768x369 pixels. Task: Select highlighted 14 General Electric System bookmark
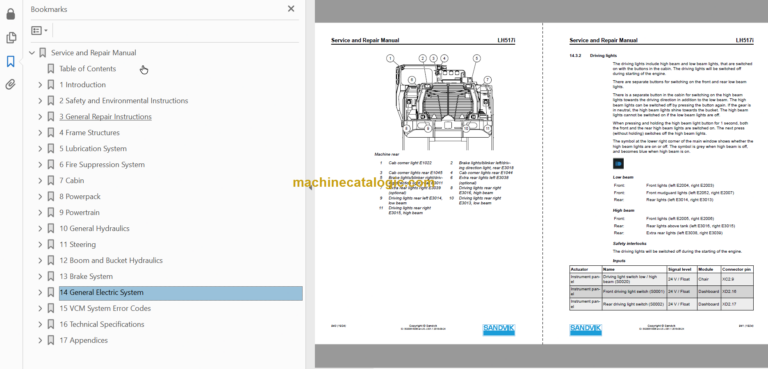point(181,293)
